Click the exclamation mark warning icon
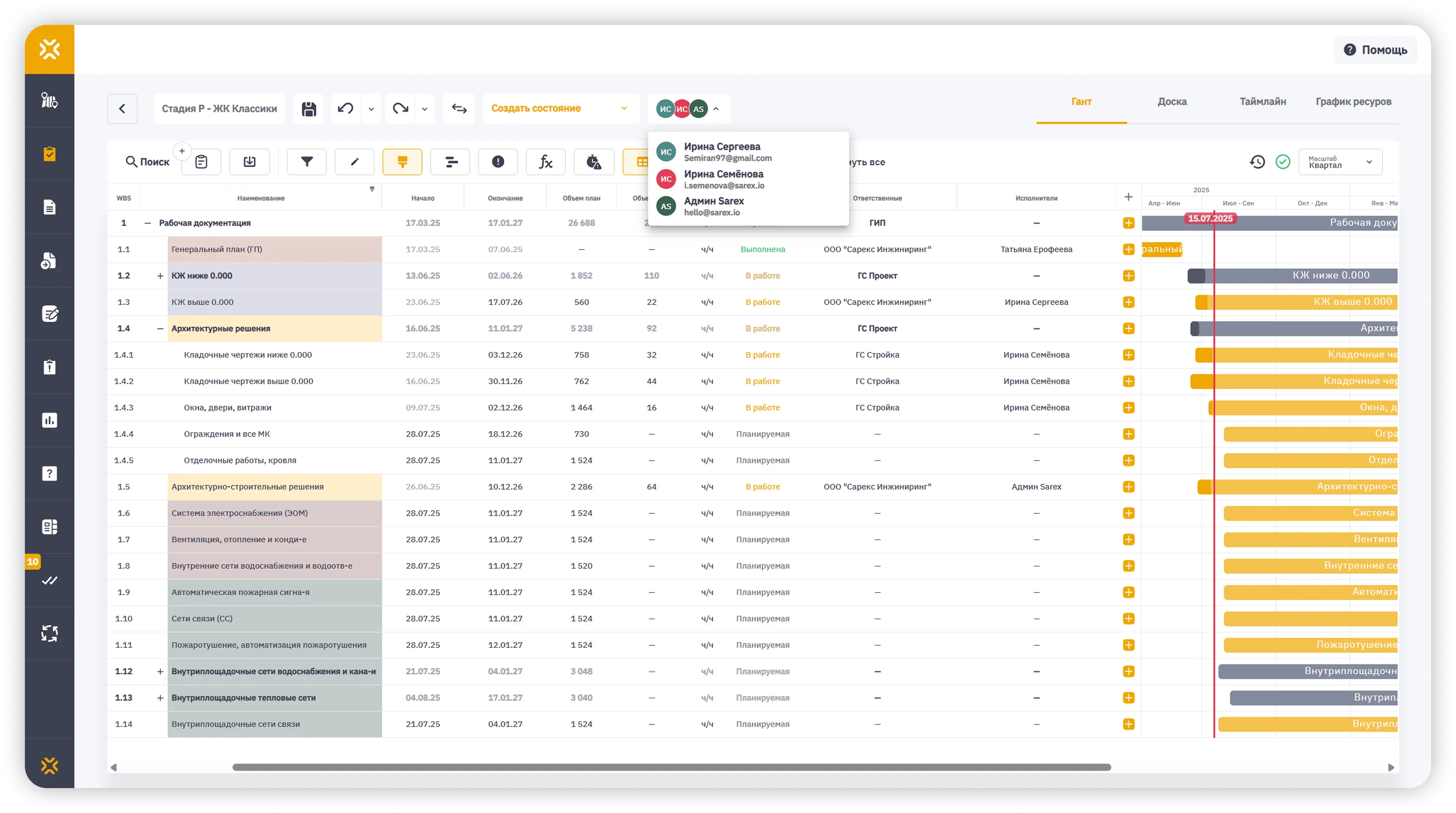Screen dimensions: 1456x813 click(x=498, y=162)
